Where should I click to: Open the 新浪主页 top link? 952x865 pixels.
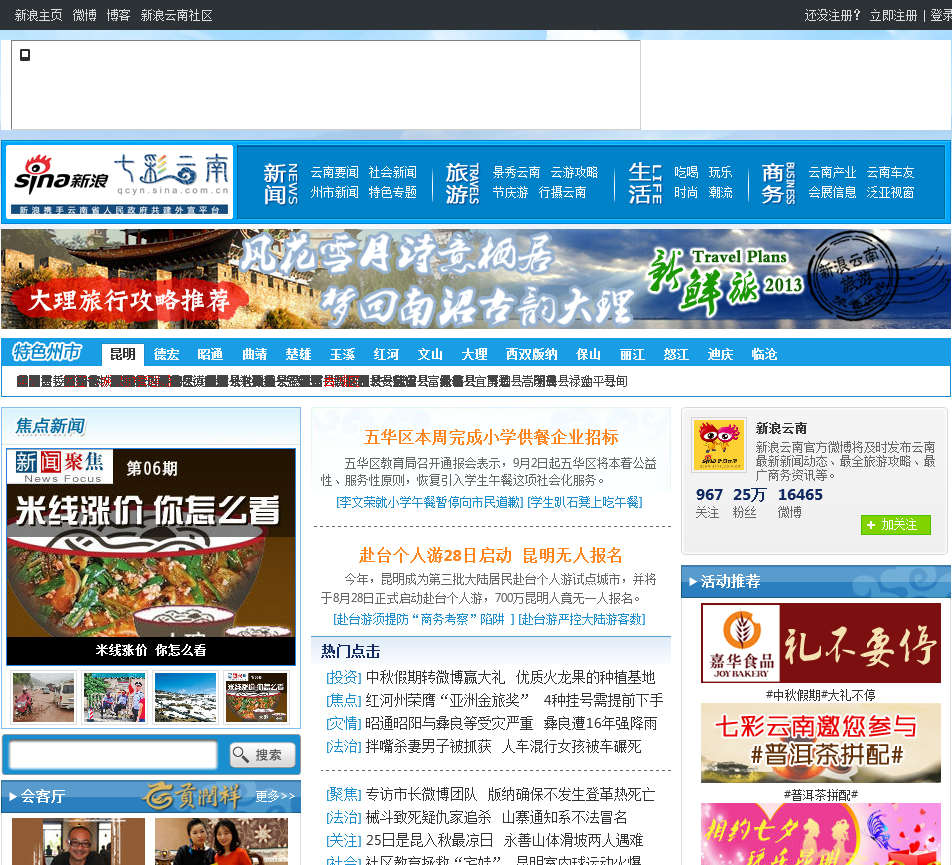pos(38,15)
